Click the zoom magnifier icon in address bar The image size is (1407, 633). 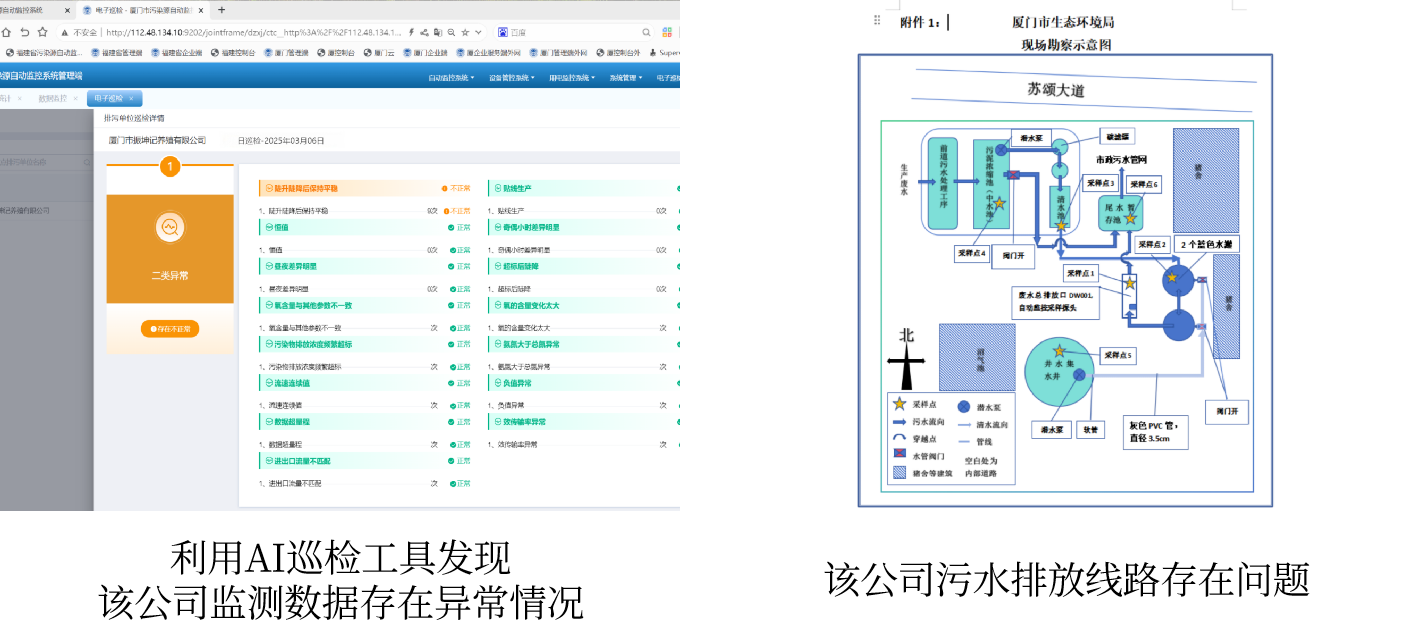coord(452,32)
